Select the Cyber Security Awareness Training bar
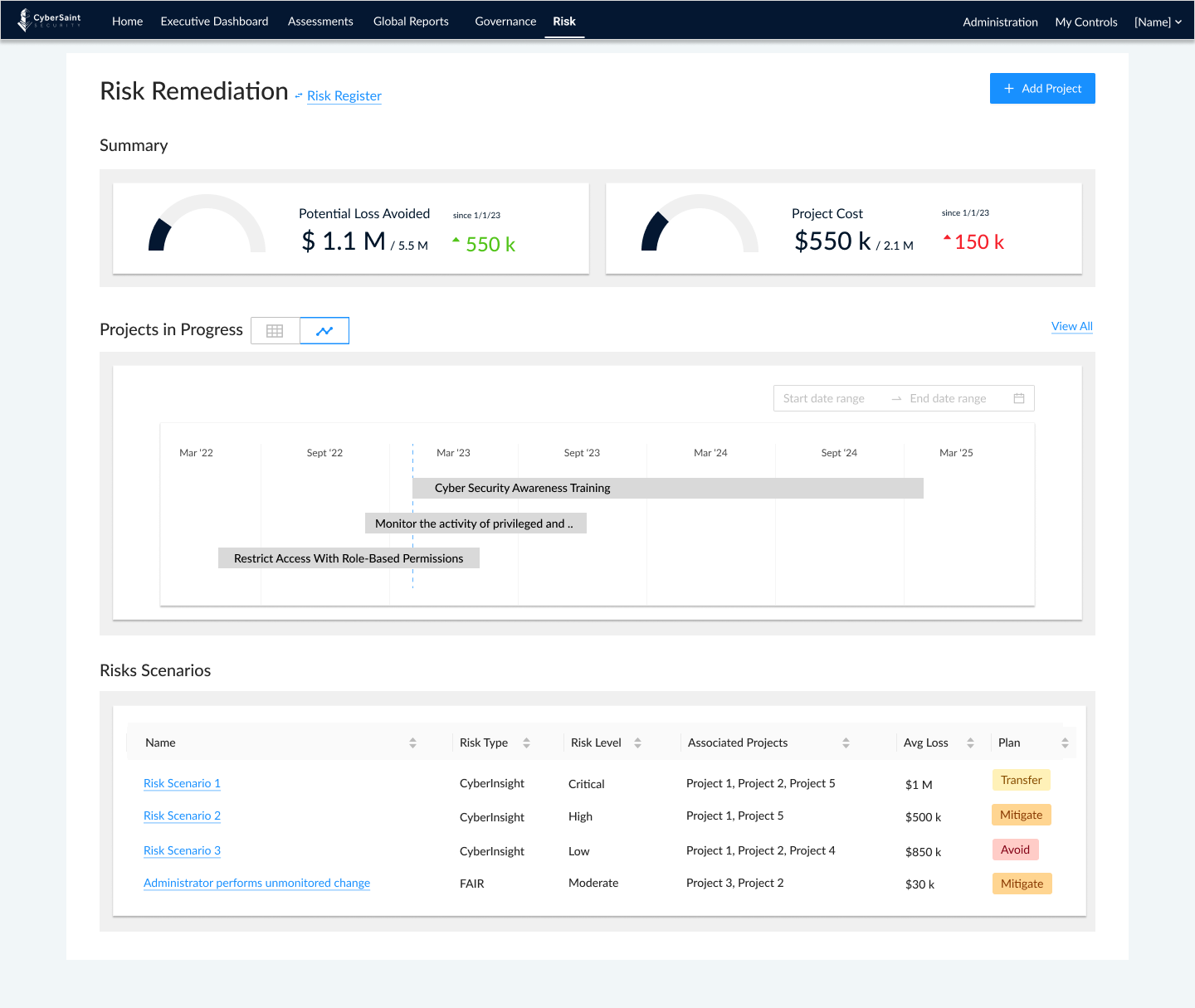 click(x=667, y=488)
